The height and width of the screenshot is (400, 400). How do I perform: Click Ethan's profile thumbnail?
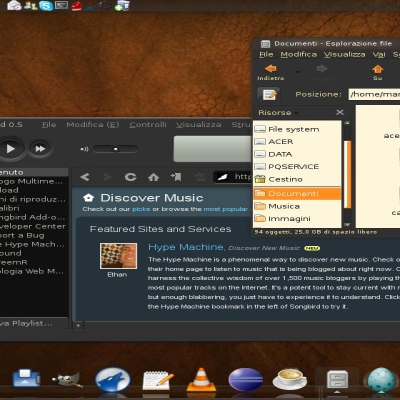[118, 256]
